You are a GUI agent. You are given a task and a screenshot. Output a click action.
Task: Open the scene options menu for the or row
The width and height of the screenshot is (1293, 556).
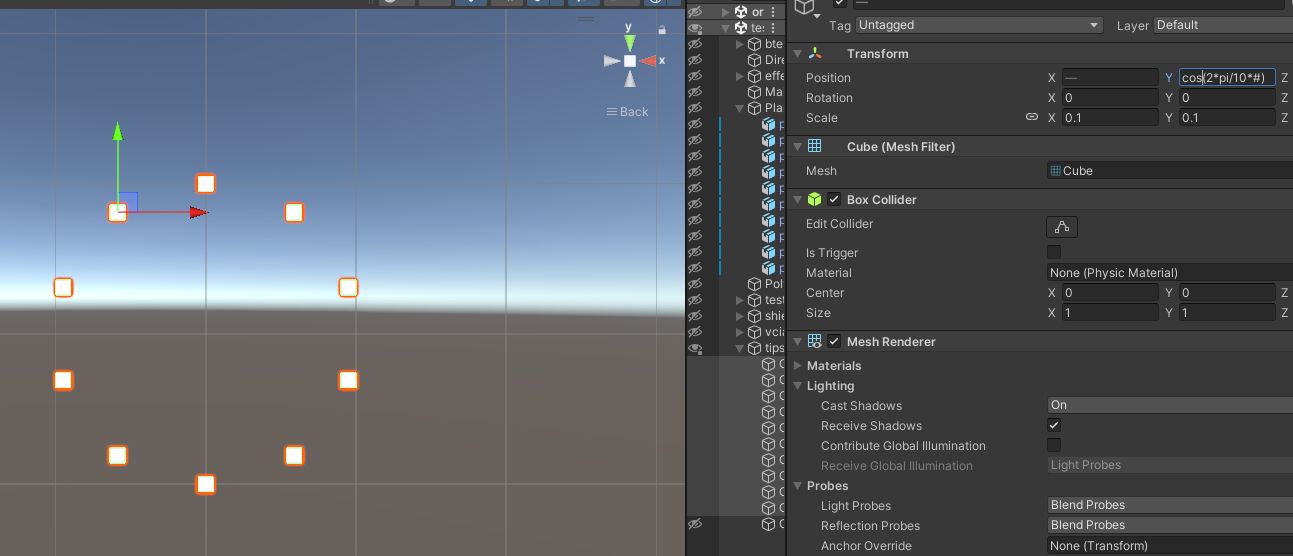click(x=773, y=12)
